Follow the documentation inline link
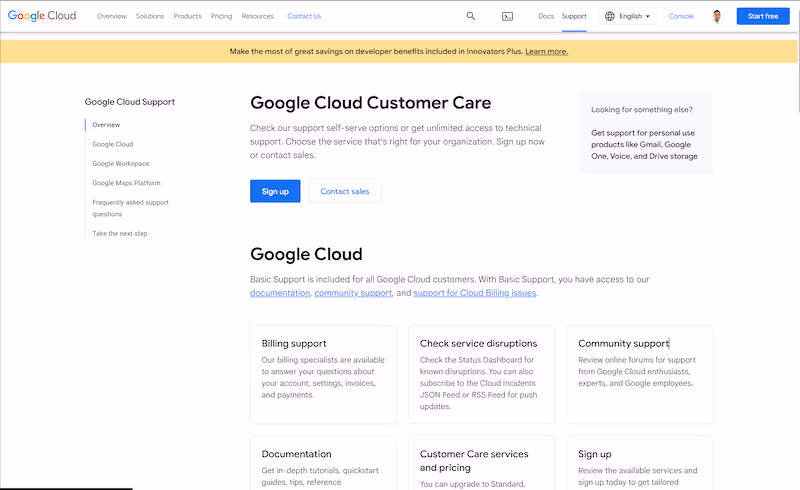The image size is (800, 490). [280, 293]
